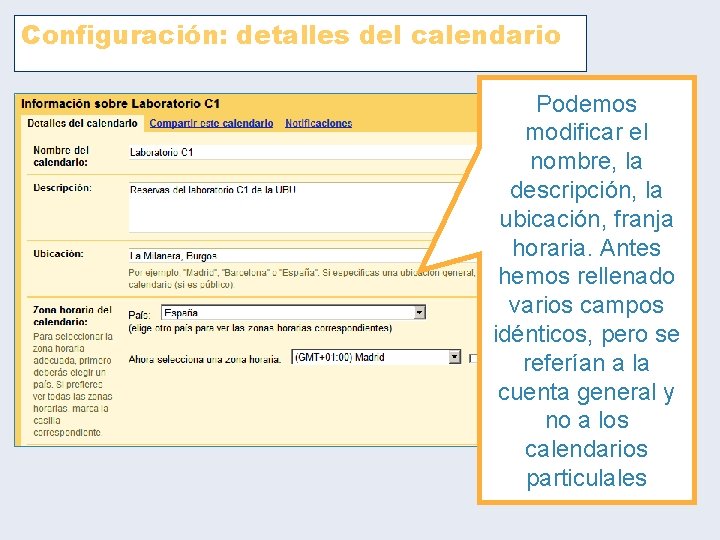The height and width of the screenshot is (540, 720).
Task: Click the 'Por ejemplo, Madrid' hint text
Action: [302, 279]
